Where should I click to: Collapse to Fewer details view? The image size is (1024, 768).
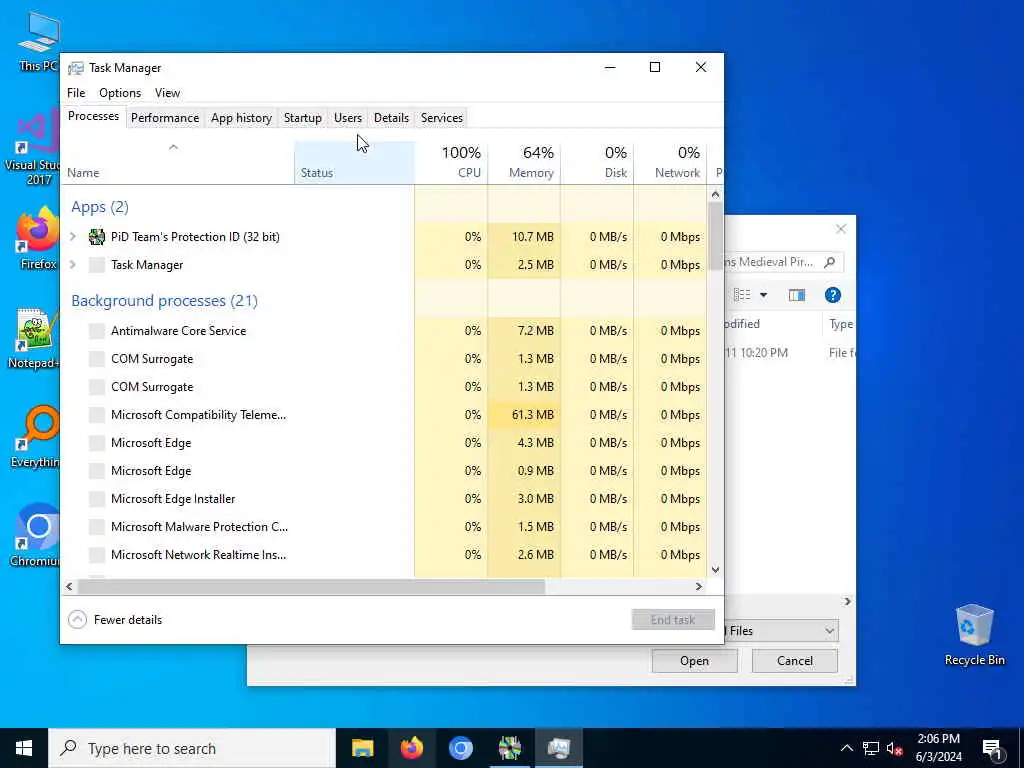click(115, 620)
